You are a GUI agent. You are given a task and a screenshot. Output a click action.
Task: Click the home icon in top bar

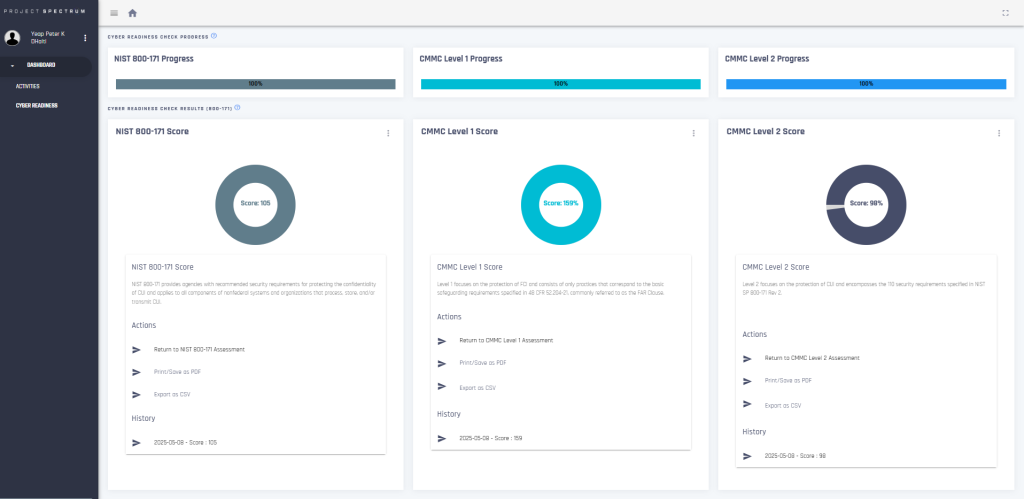click(132, 13)
